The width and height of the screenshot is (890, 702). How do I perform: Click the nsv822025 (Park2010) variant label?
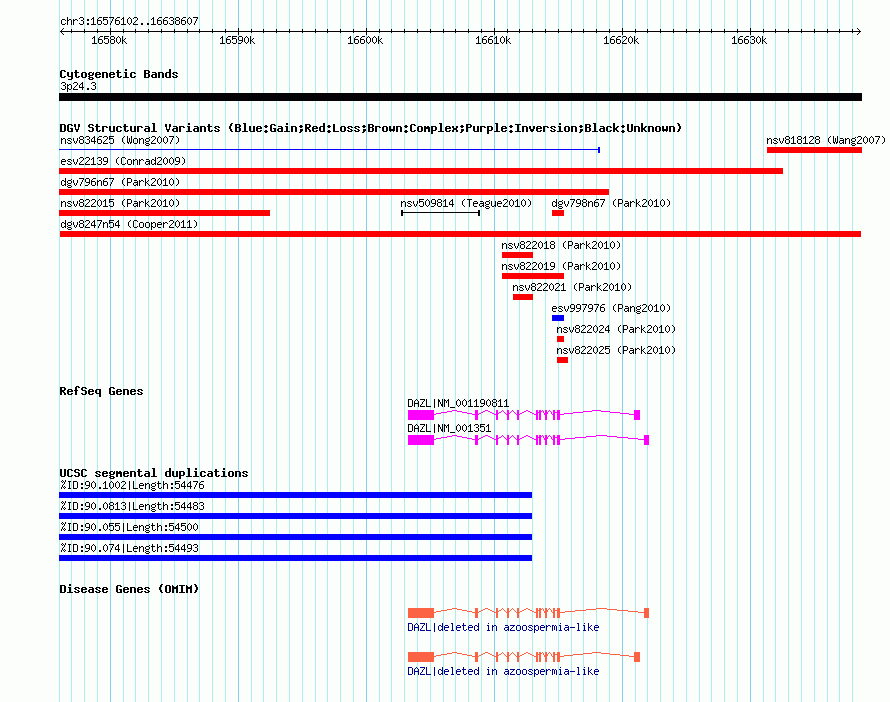pyautogui.click(x=616, y=350)
